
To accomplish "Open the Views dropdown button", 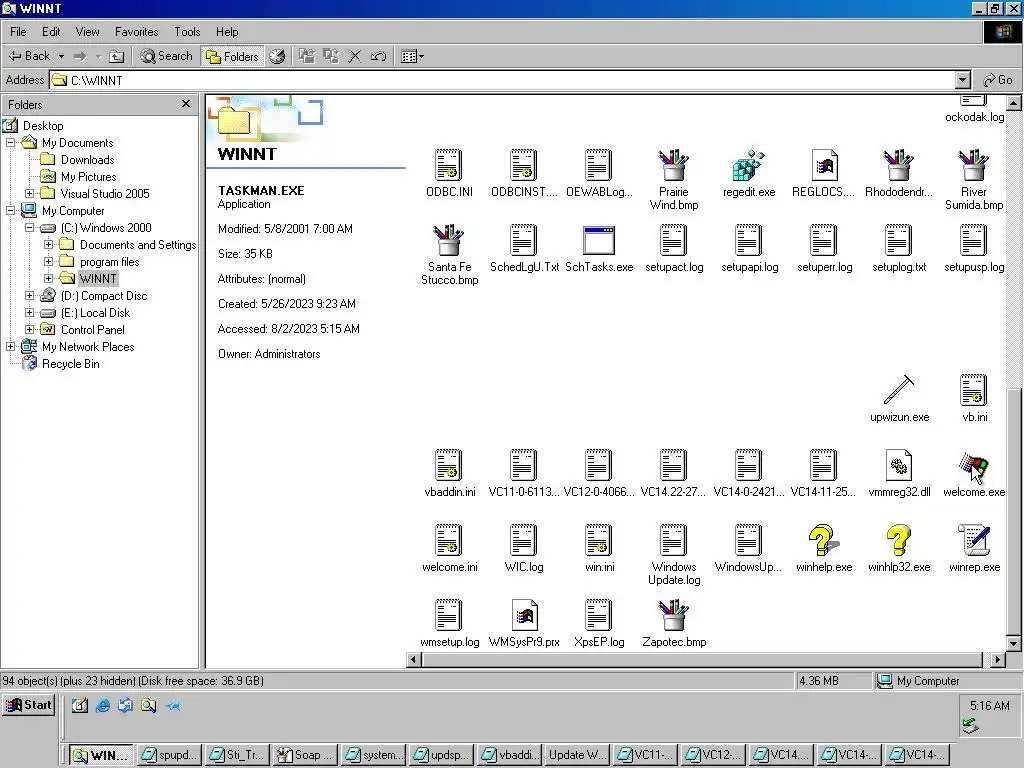I will (412, 56).
